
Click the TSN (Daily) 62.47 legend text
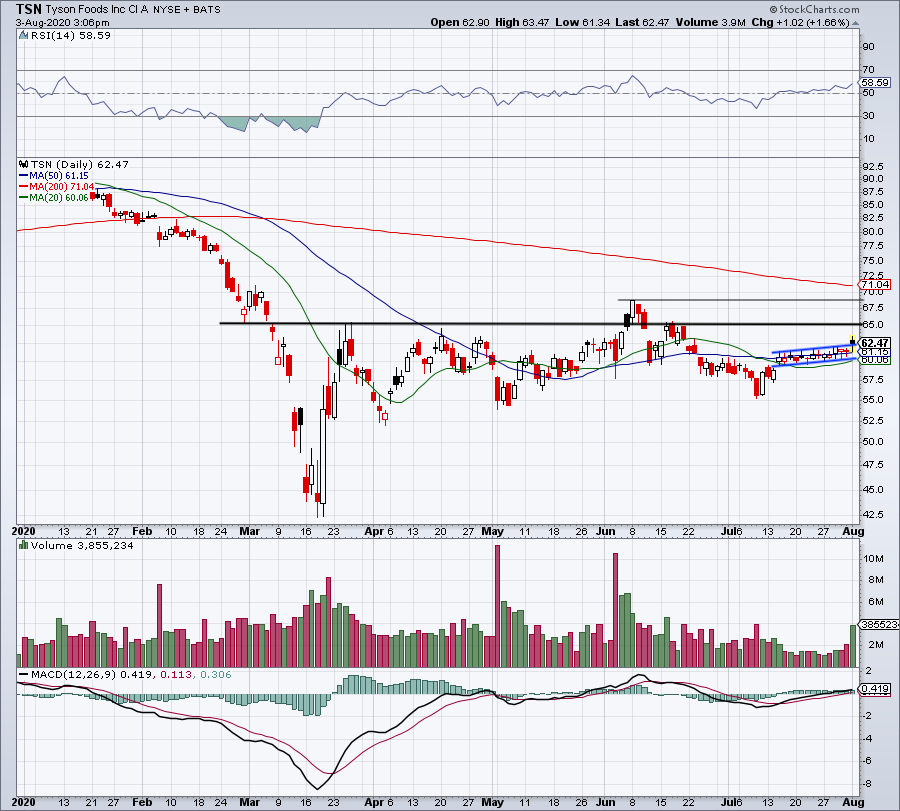pyautogui.click(x=80, y=164)
